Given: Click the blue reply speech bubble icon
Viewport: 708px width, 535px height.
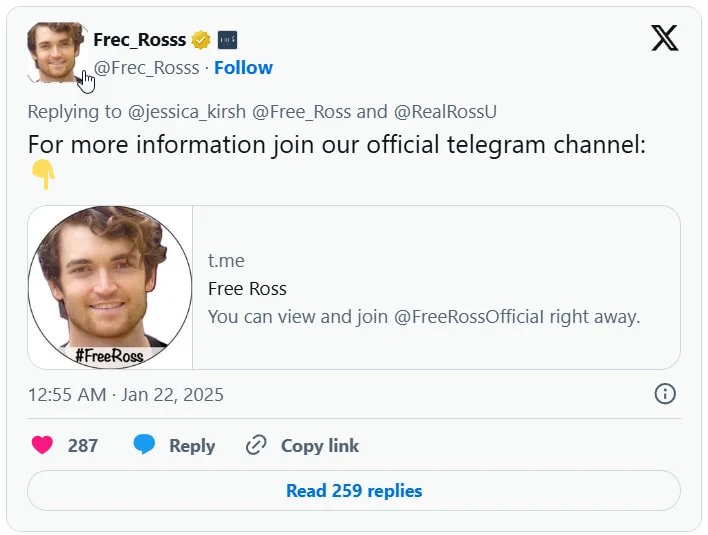Looking at the screenshot, I should [144, 446].
